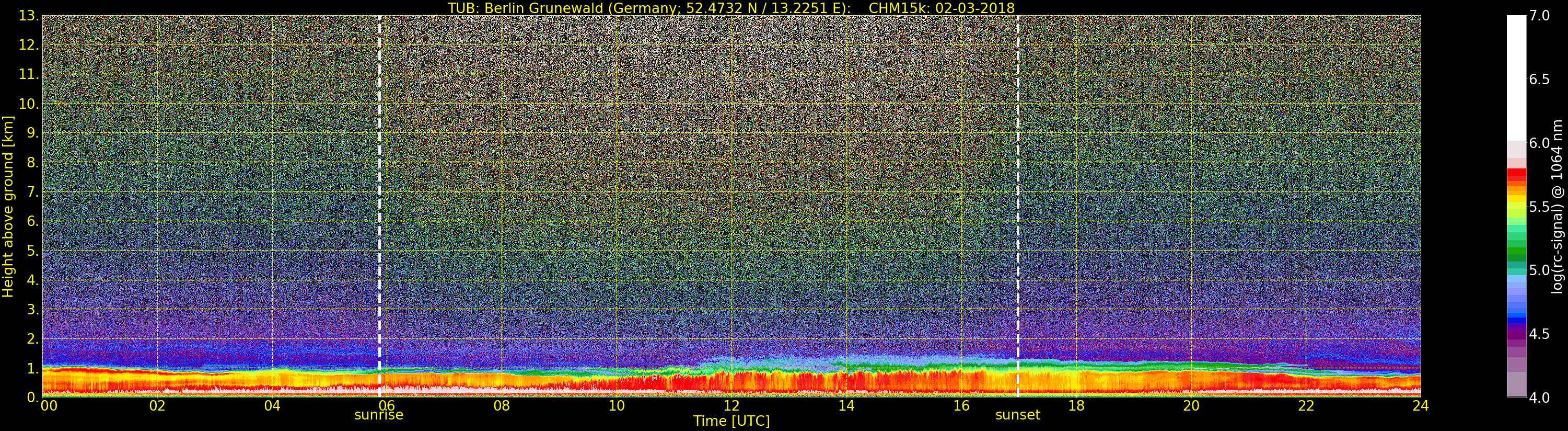Click the 4.0 tick label on the colorbar

pyautogui.click(x=1539, y=398)
